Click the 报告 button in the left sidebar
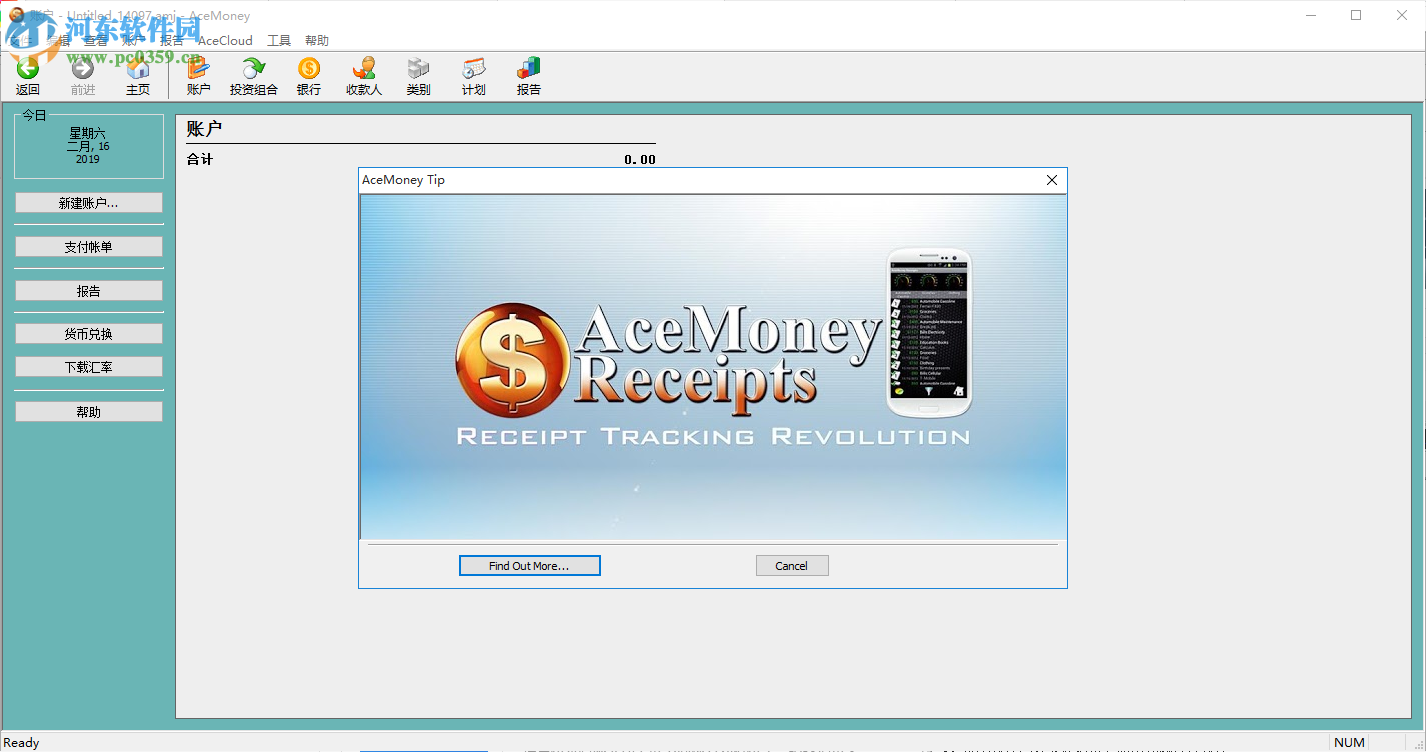The width and height of the screenshot is (1426, 752). click(89, 291)
